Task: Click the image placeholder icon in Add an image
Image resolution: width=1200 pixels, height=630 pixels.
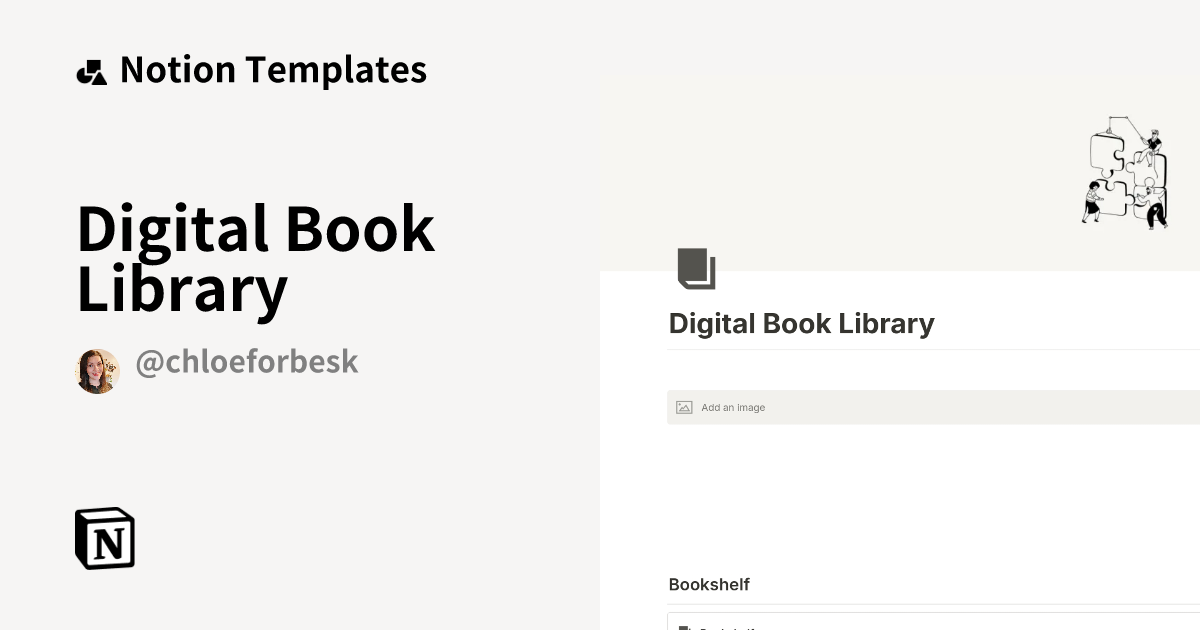Action: [684, 407]
